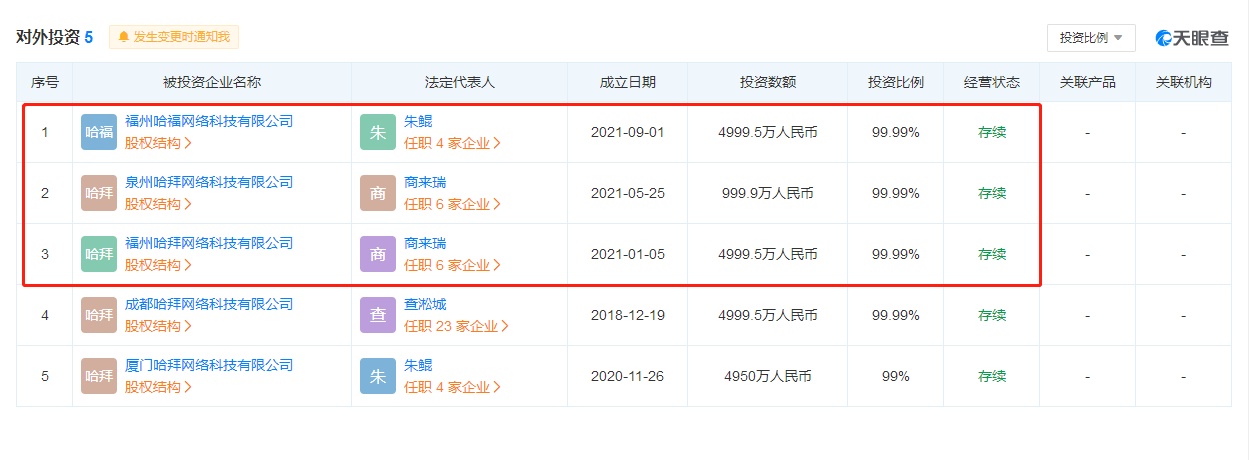Click the 序号 column header
Viewport: 1249px width, 460px height.
tap(45, 82)
